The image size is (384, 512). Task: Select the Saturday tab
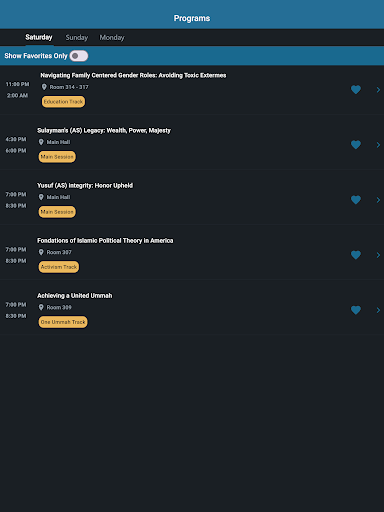(39, 37)
